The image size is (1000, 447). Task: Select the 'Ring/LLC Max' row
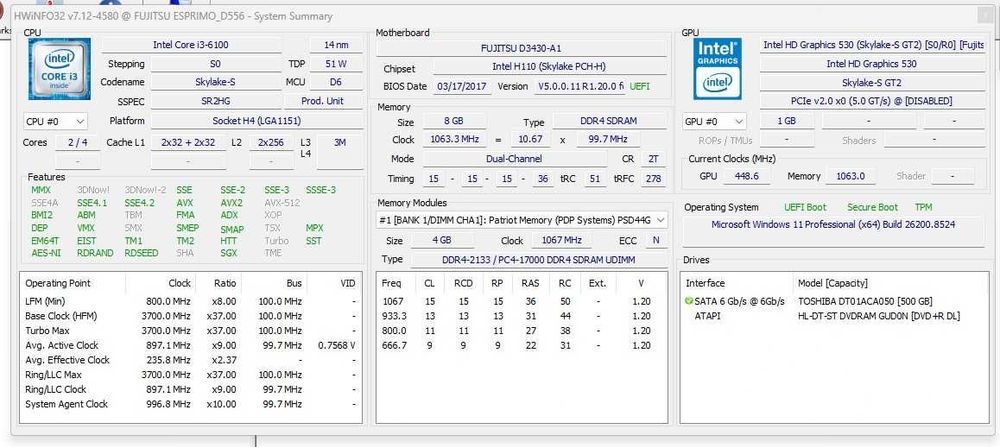click(x=191, y=374)
